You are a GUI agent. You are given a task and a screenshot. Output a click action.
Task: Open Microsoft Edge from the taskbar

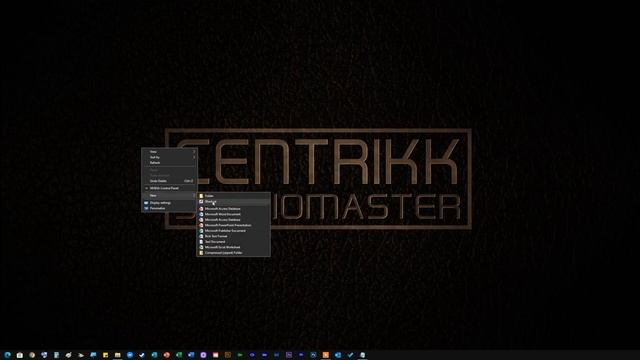point(7,355)
